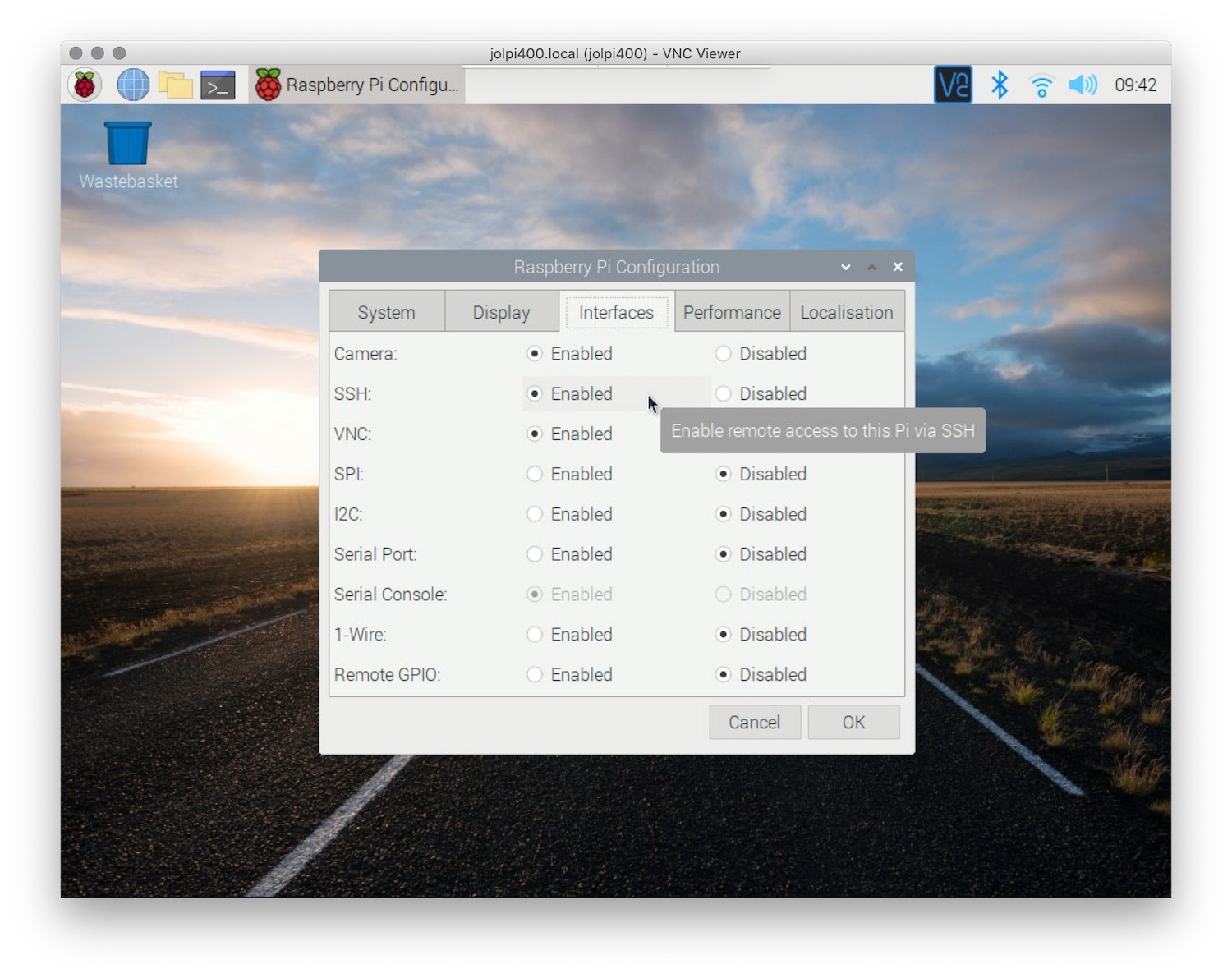Set Camera to Enabled

coord(570,353)
